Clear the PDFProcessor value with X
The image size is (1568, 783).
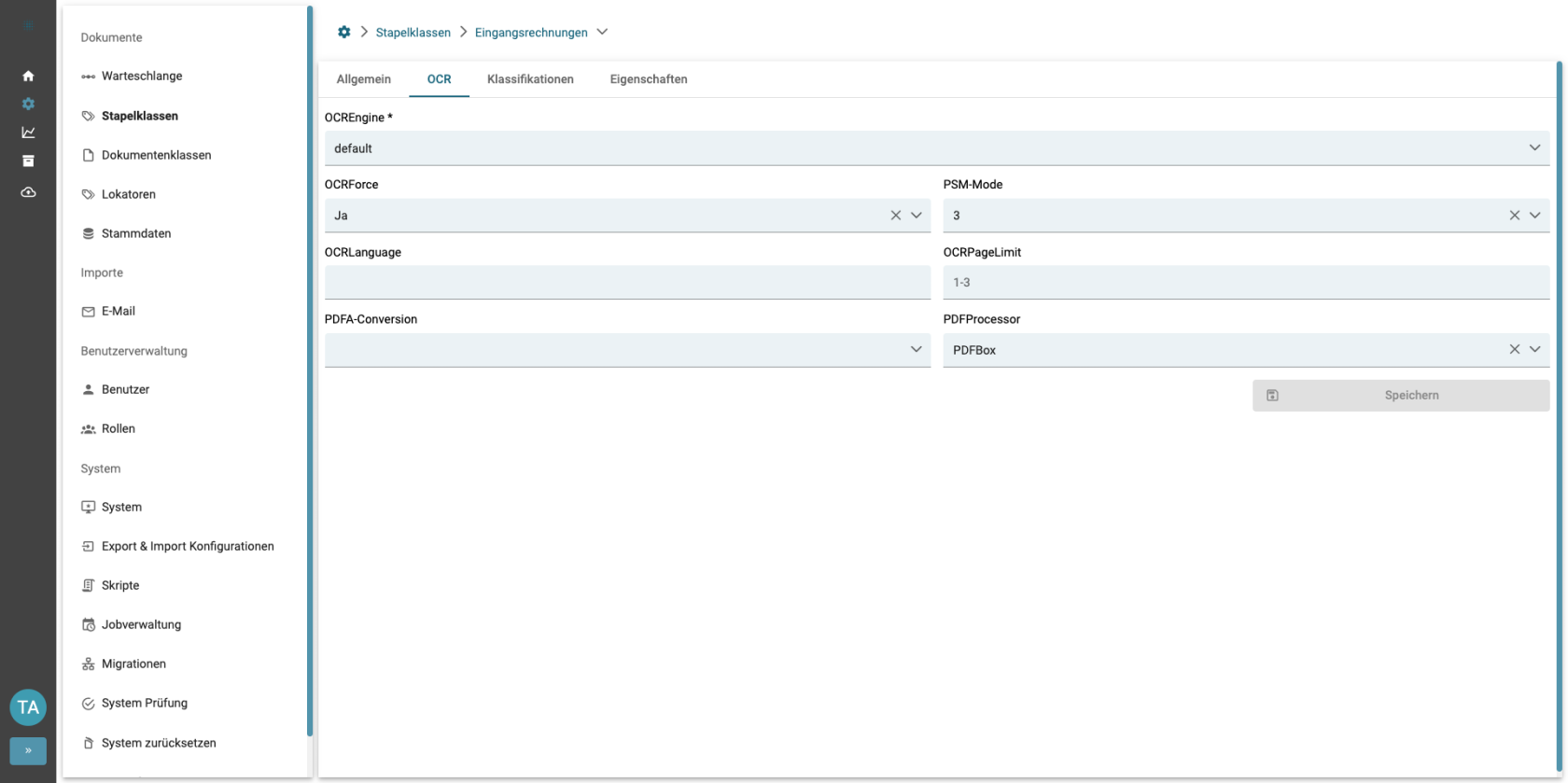pos(1514,349)
